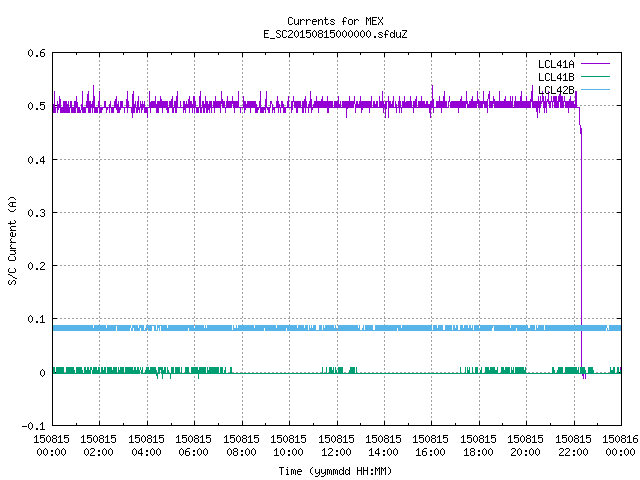640x480 pixels.
Task: Click the 0 y-axis tick label
Action: [x=42, y=373]
